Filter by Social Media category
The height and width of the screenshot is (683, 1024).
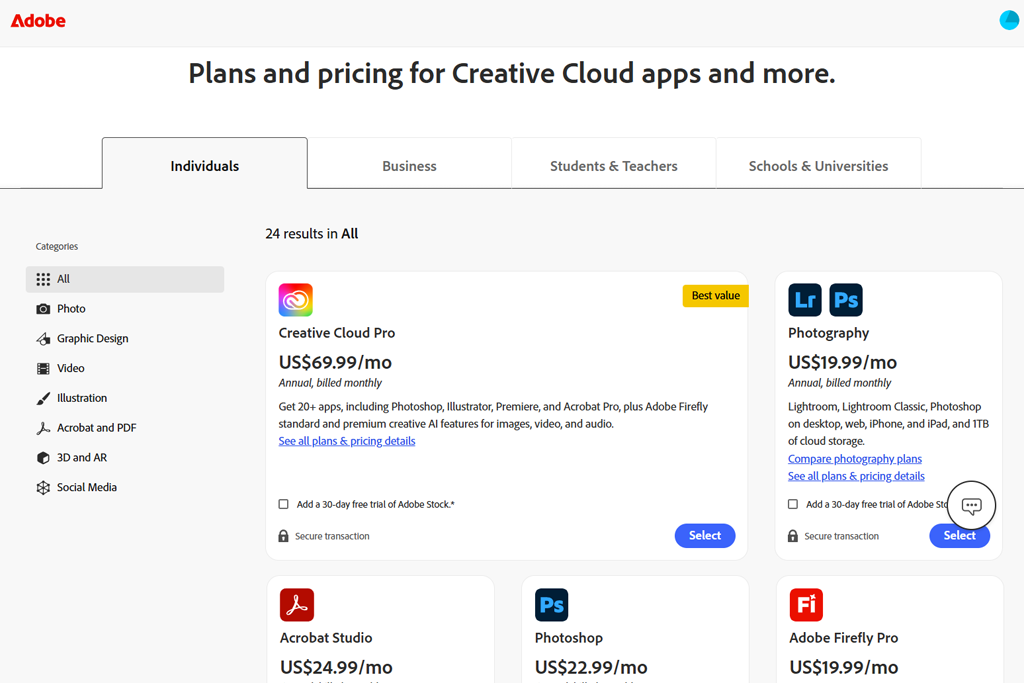(x=125, y=488)
